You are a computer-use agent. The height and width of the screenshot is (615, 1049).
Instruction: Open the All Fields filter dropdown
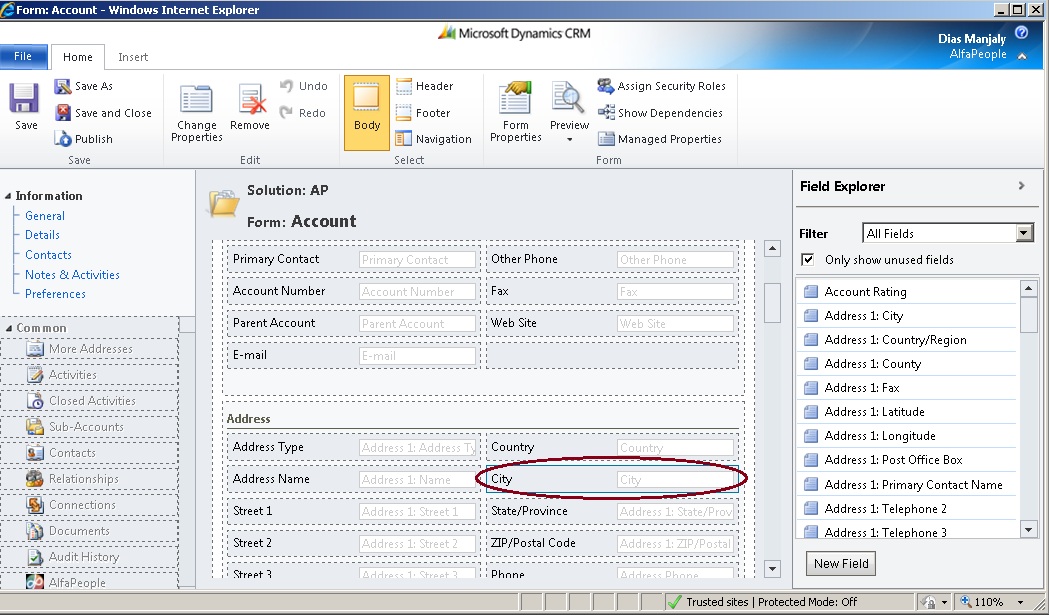1024,234
